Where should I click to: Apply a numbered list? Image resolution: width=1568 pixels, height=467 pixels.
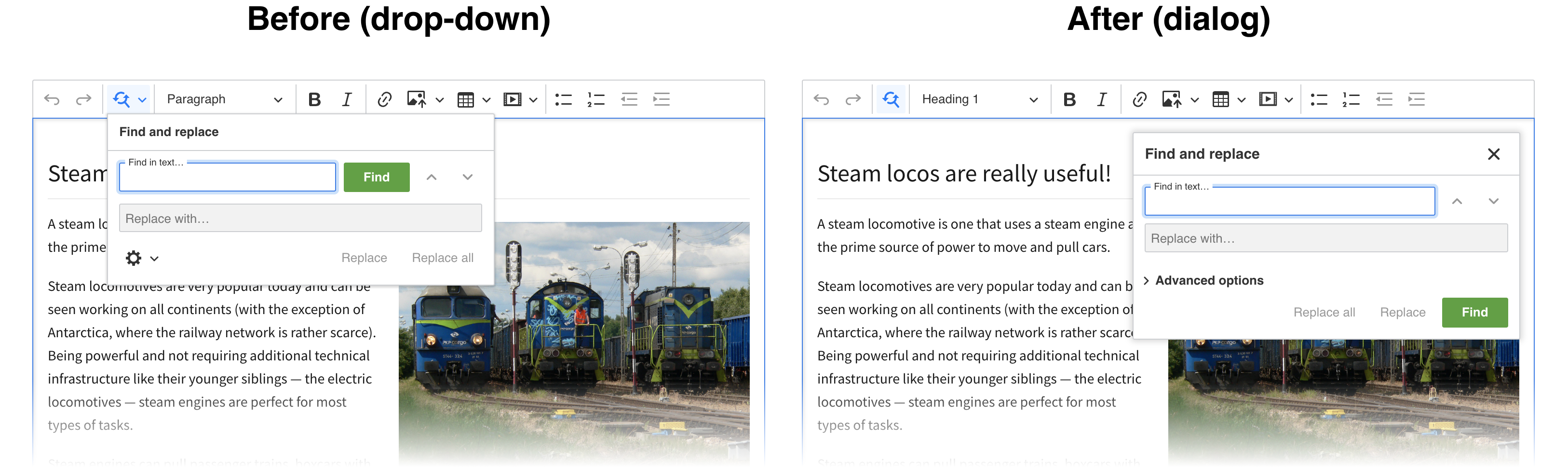596,98
